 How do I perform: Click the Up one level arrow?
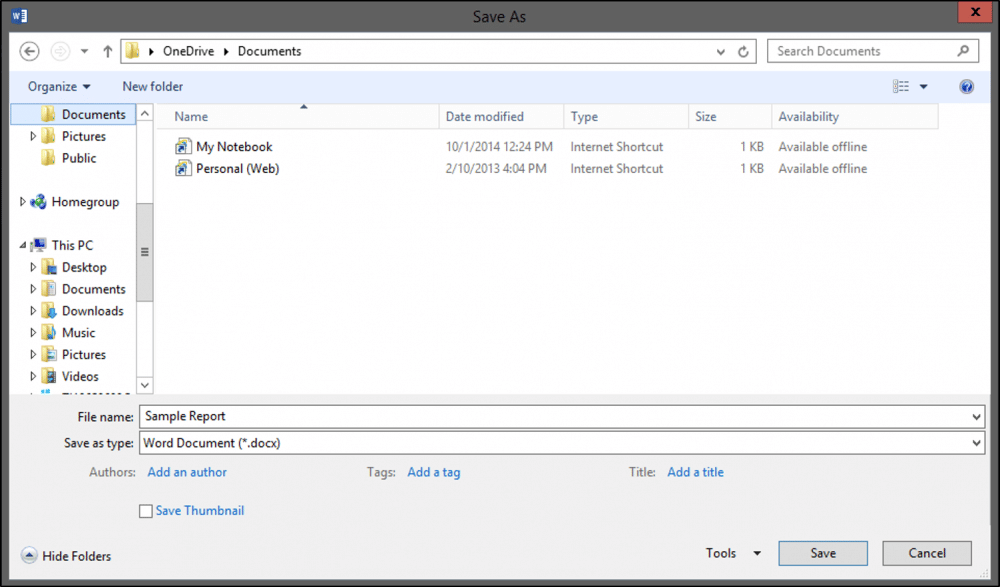click(x=108, y=51)
